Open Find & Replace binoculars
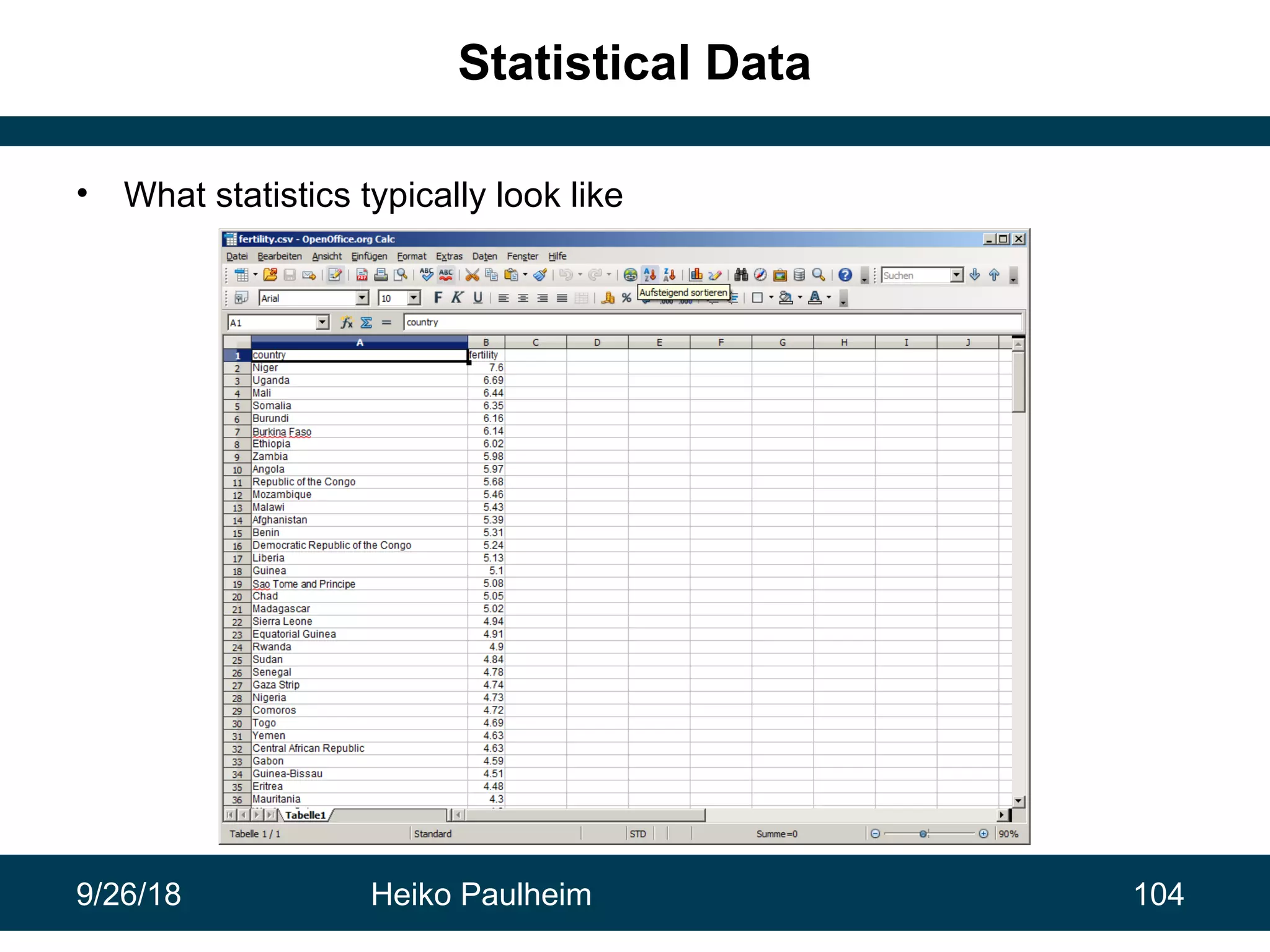1270x952 pixels. pyautogui.click(x=742, y=275)
